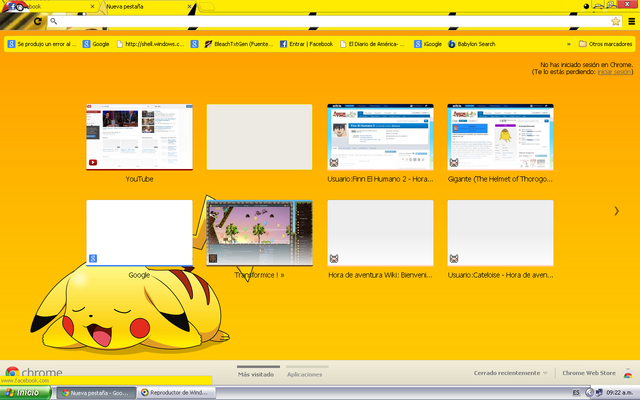The image size is (640, 400).
Task: Bookmark this page with the star icon
Action: 616,22
